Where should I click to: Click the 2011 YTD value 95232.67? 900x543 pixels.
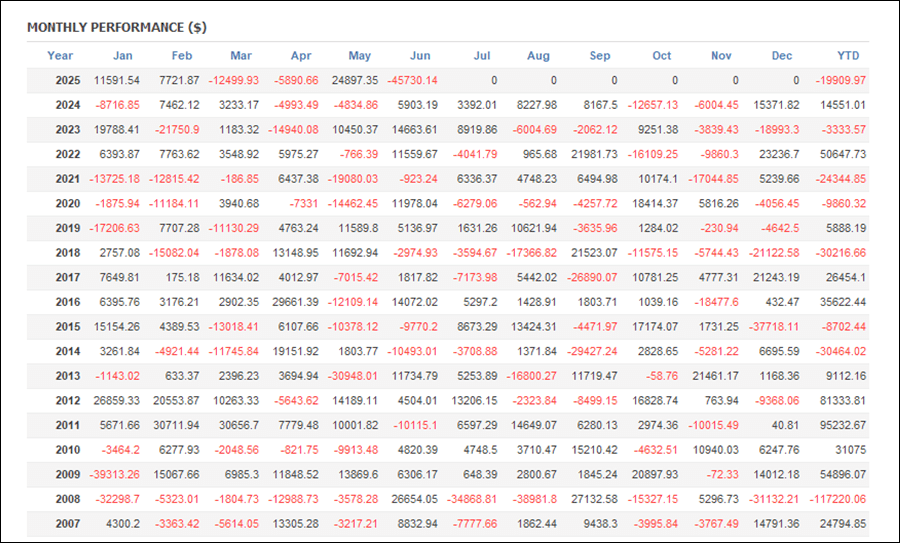843,425
